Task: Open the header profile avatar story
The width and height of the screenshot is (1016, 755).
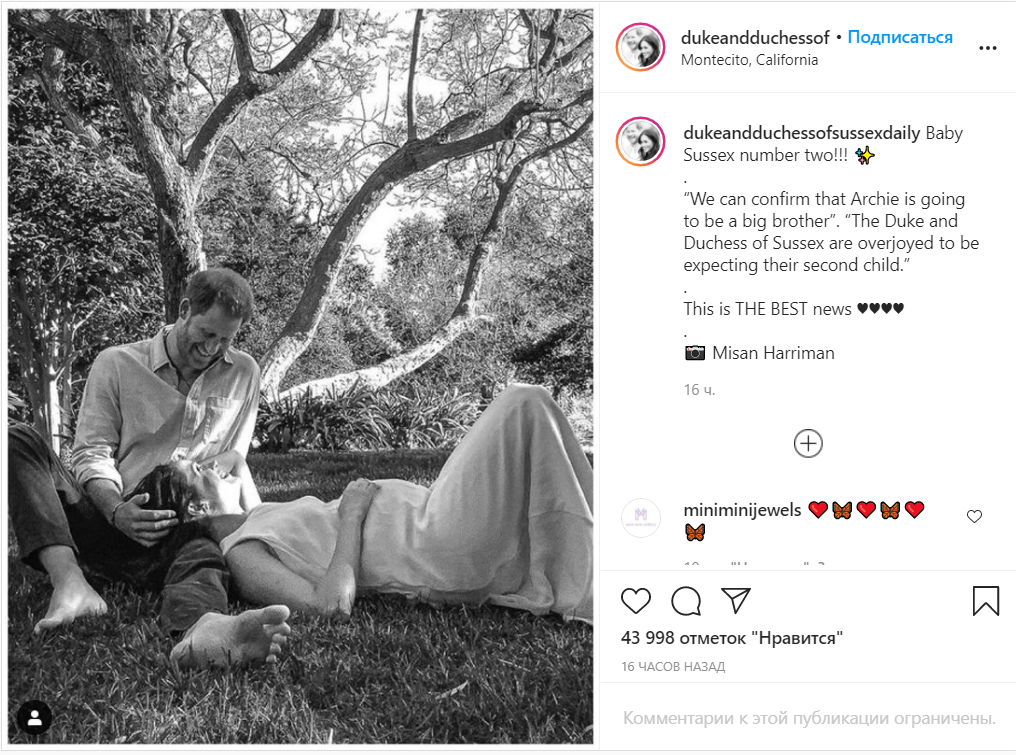Action: click(640, 47)
